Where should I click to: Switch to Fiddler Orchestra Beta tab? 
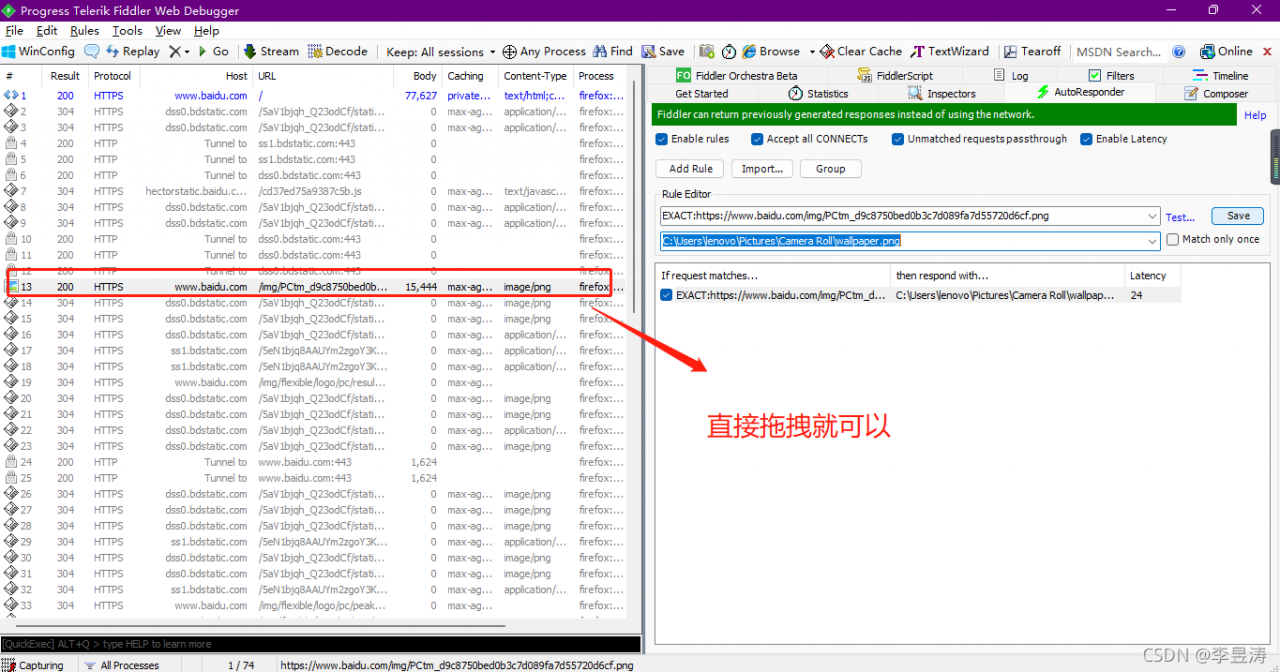[x=737, y=75]
